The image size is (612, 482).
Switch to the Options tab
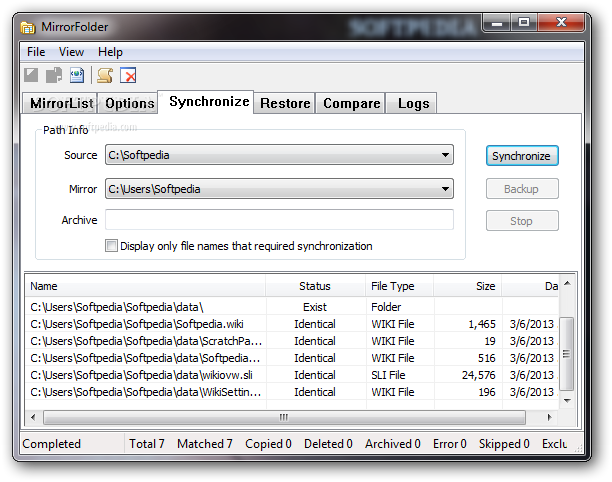[129, 103]
